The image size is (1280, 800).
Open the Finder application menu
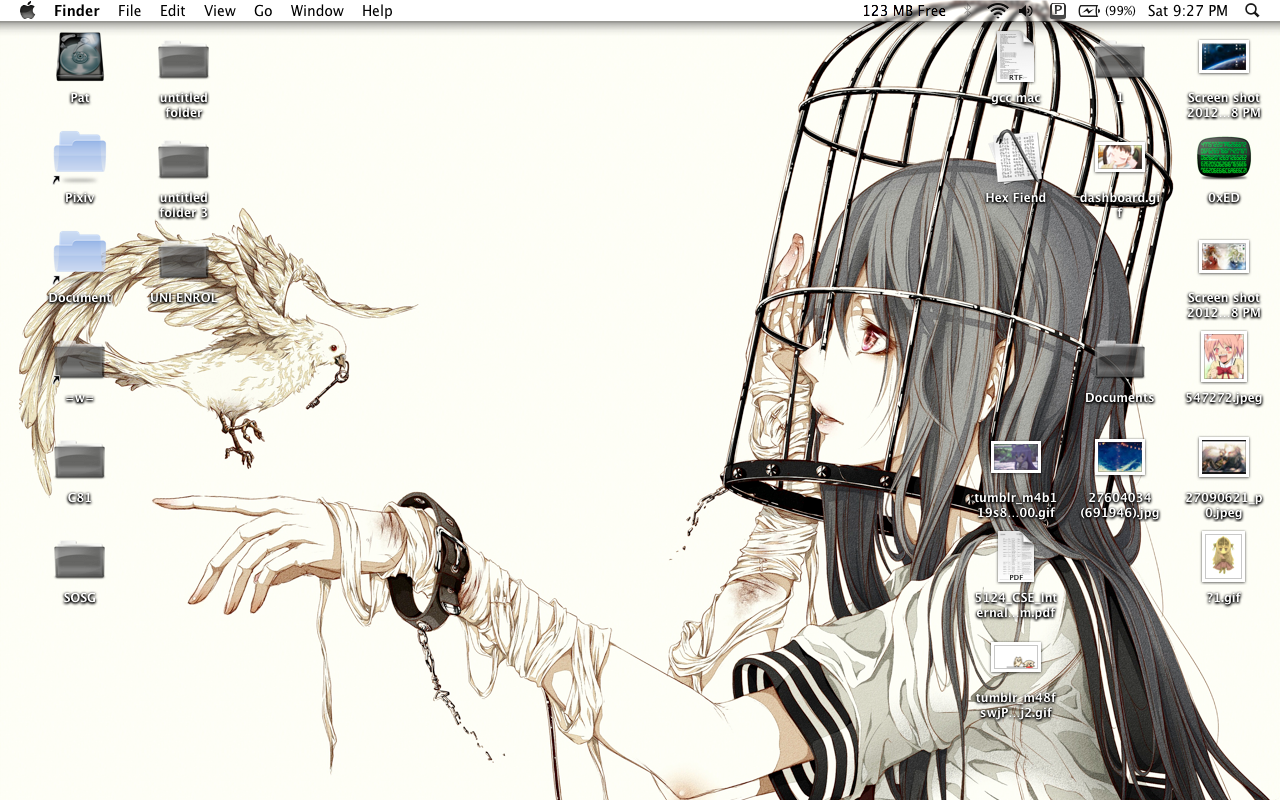pyautogui.click(x=77, y=11)
